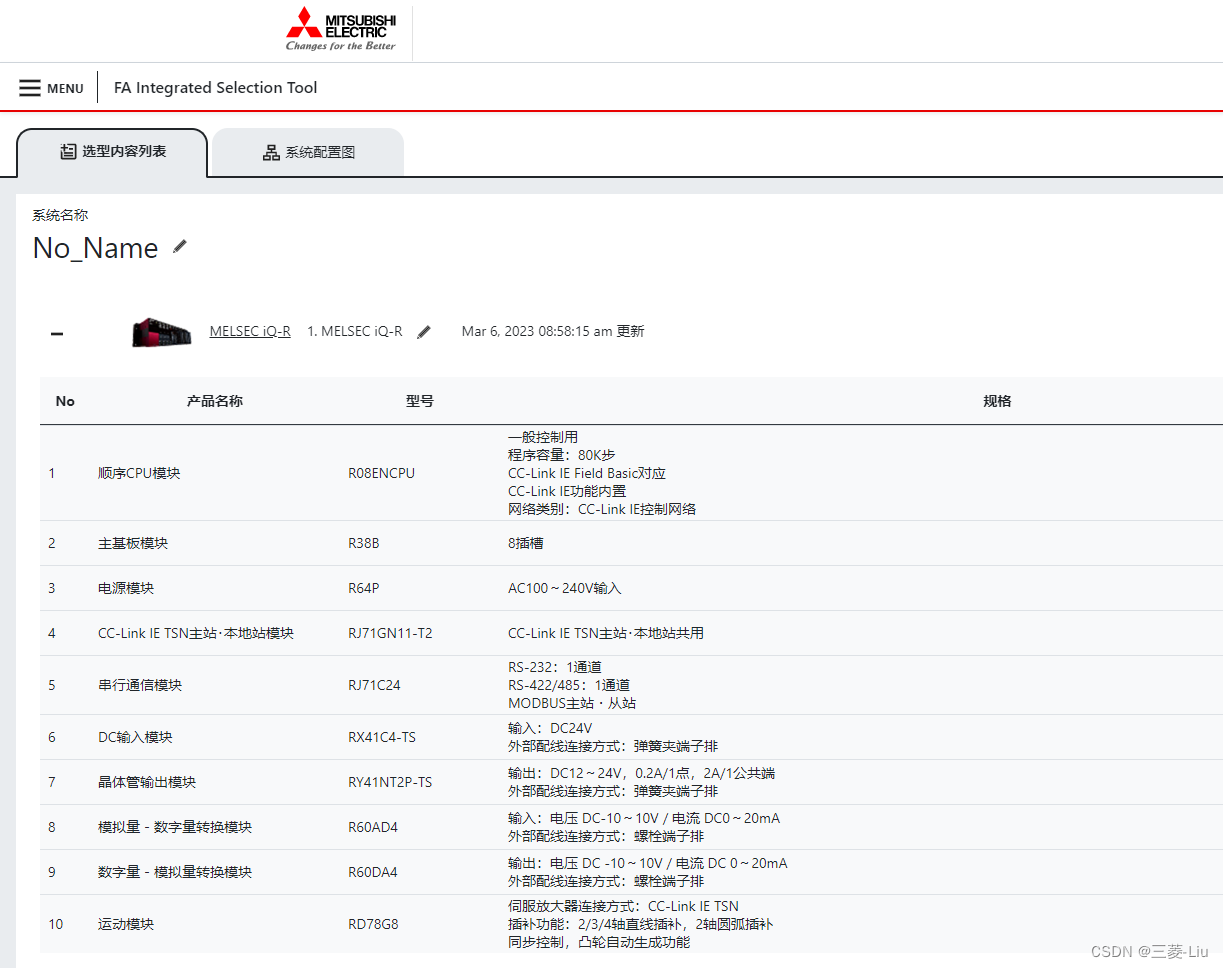Click the MODBUS主站・从站 specification line
This screenshot has height=968, width=1223.
click(572, 703)
